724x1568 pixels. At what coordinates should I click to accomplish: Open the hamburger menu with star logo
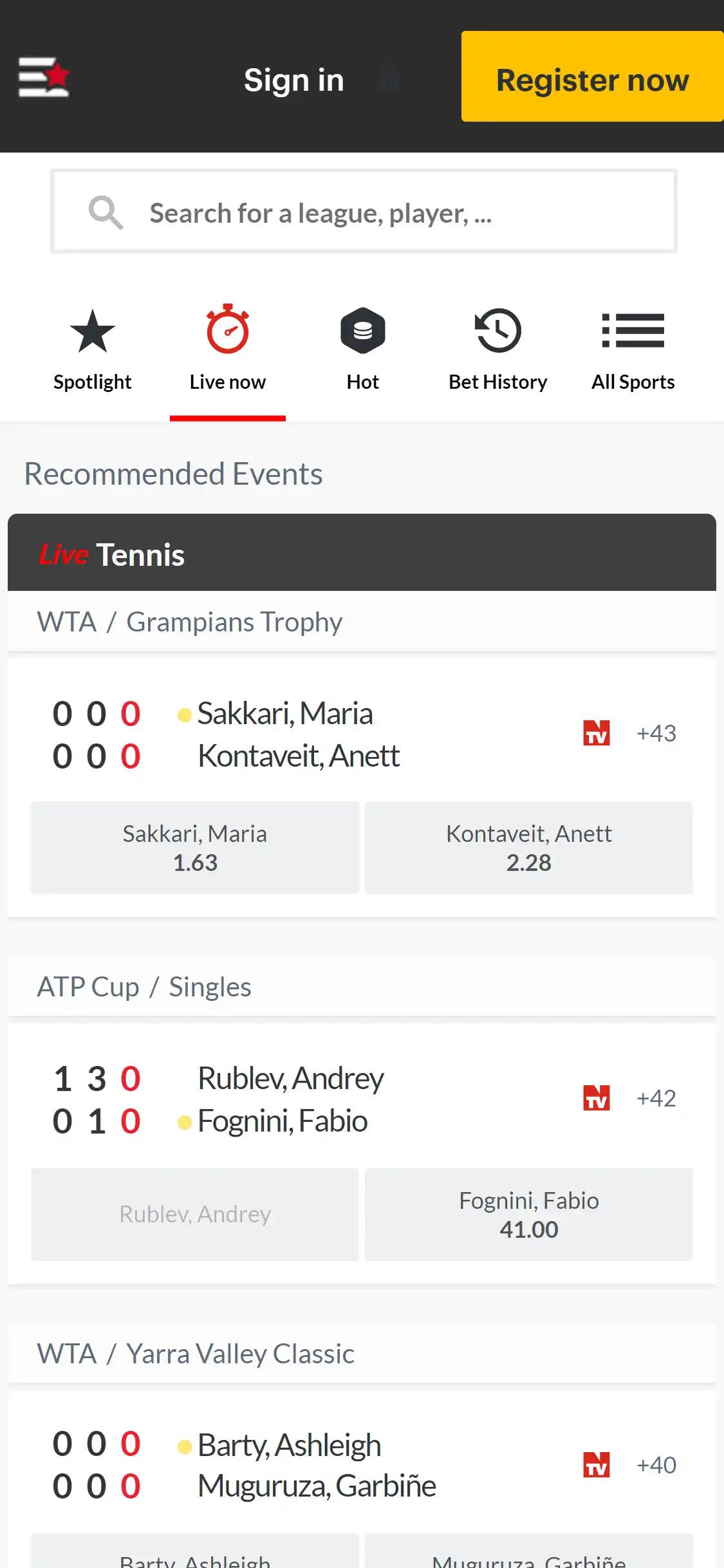(44, 77)
